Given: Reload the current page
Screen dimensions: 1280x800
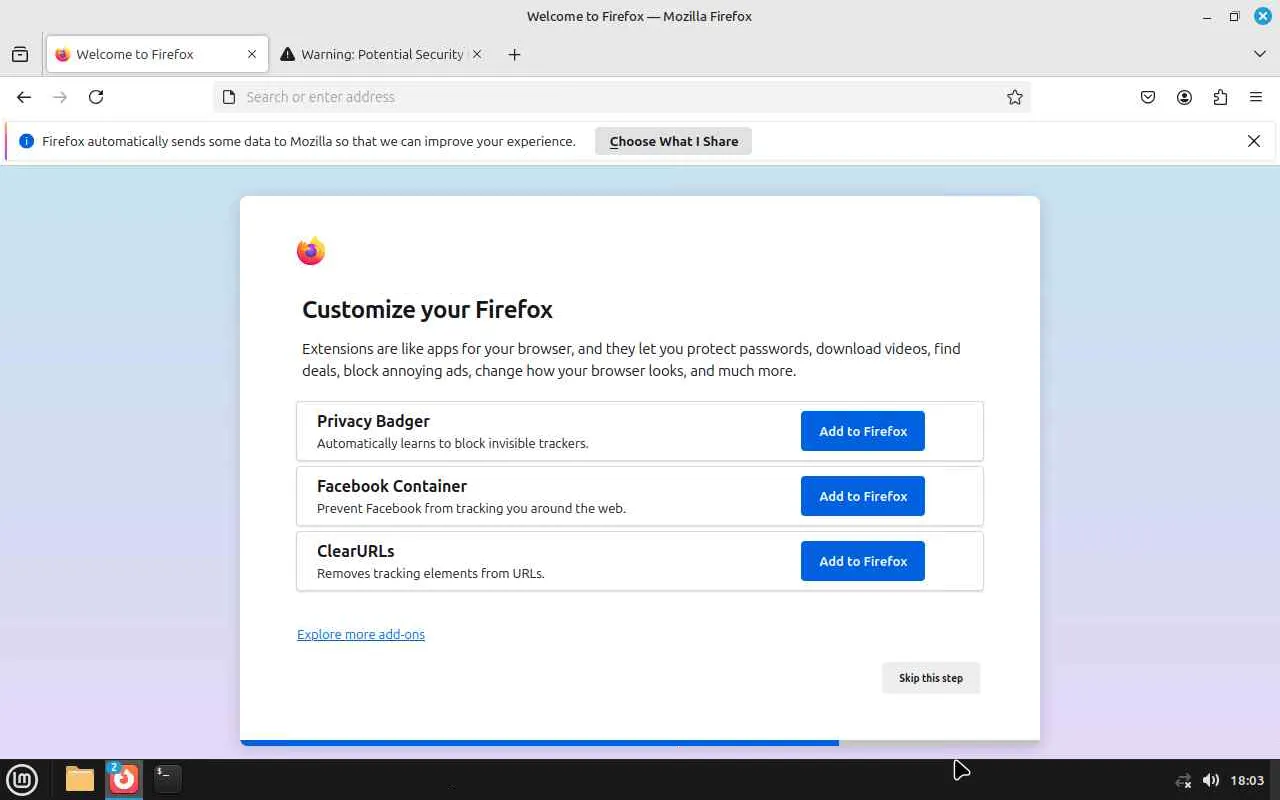Looking at the screenshot, I should click(96, 97).
